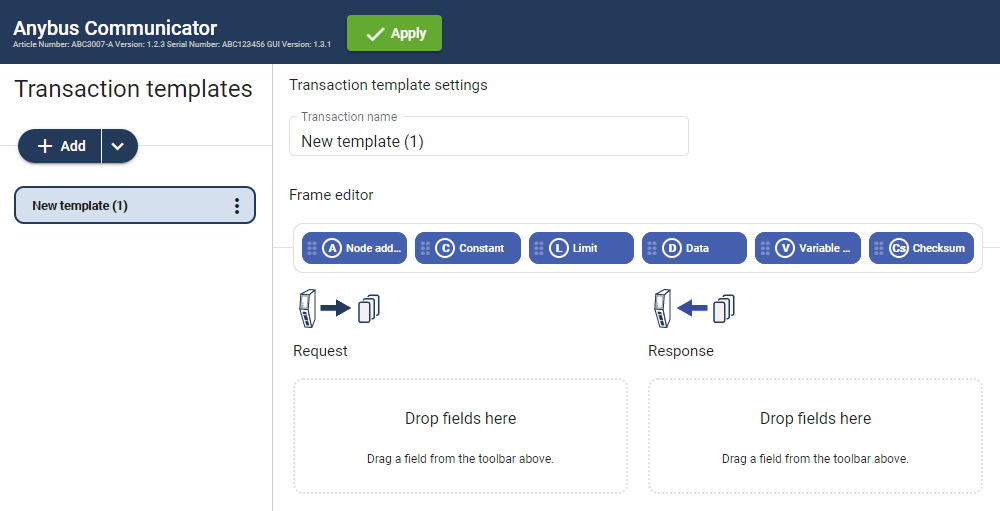Screen dimensions: 1000x511
Task: Click the drag handle of Node address chip
Action: 312,248
